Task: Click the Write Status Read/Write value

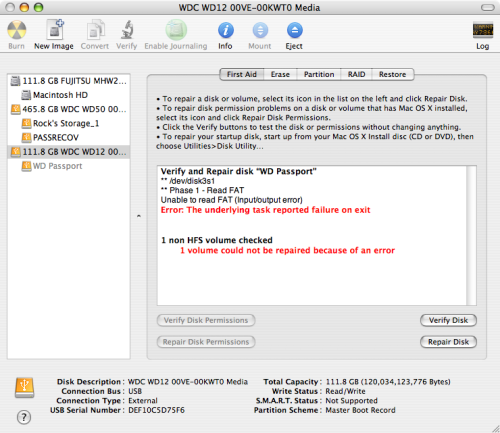Action: [x=345, y=391]
